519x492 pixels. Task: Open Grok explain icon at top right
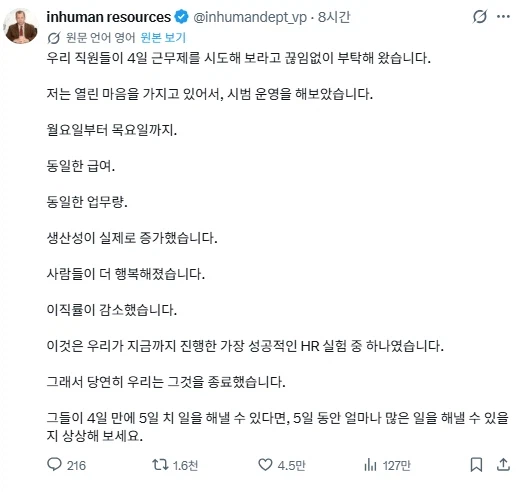[480, 17]
